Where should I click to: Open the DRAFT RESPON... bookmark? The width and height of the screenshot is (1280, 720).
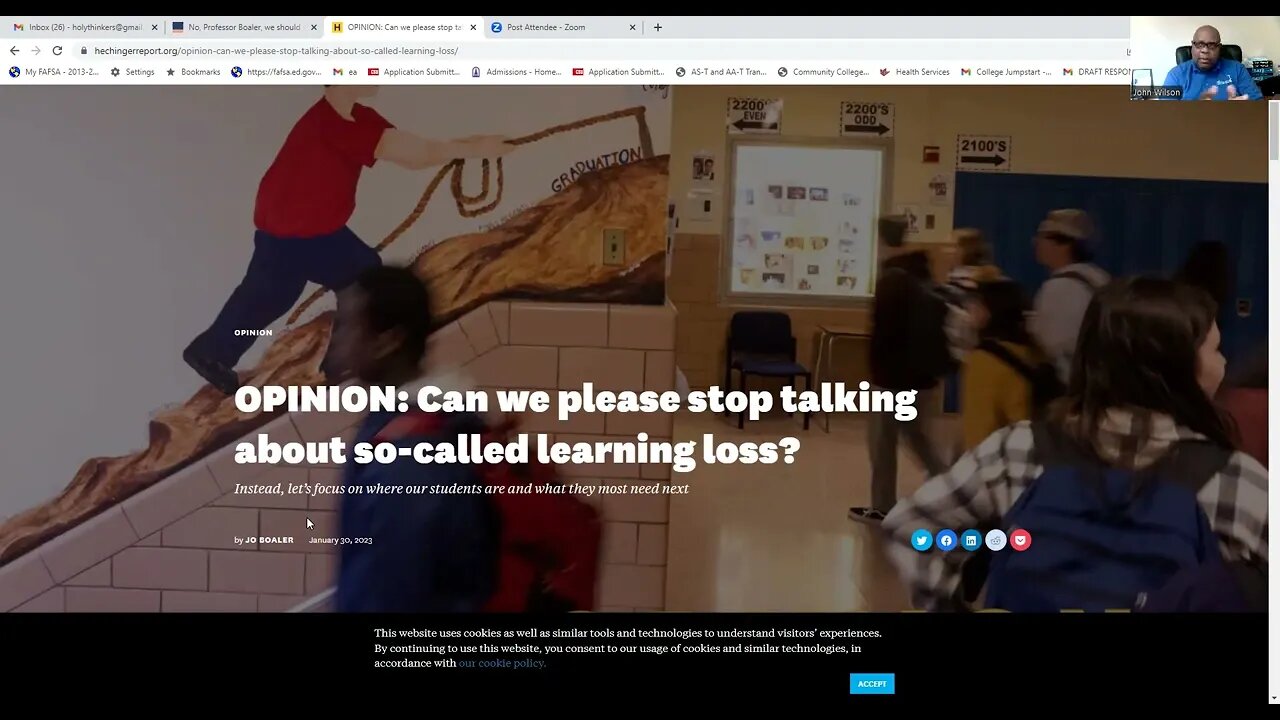click(1096, 72)
